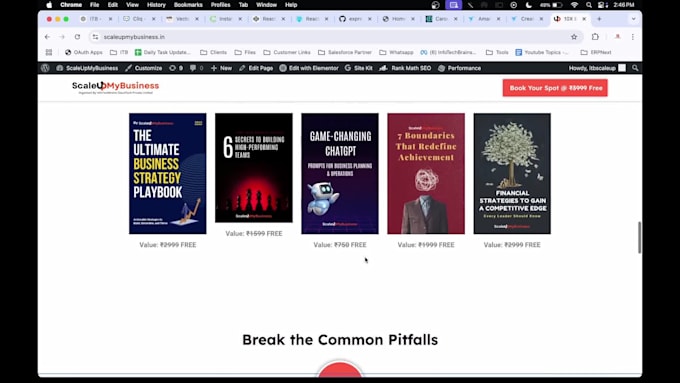
Task: Go back to the previous page
Action: (47, 37)
